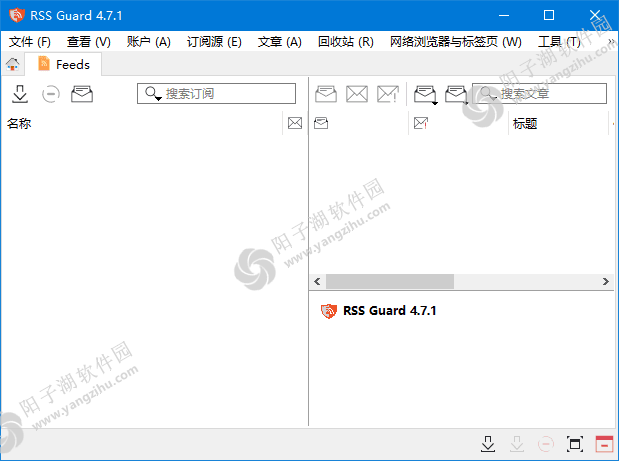Open the 文件 (F) menu
The width and height of the screenshot is (619, 461).
30,41
